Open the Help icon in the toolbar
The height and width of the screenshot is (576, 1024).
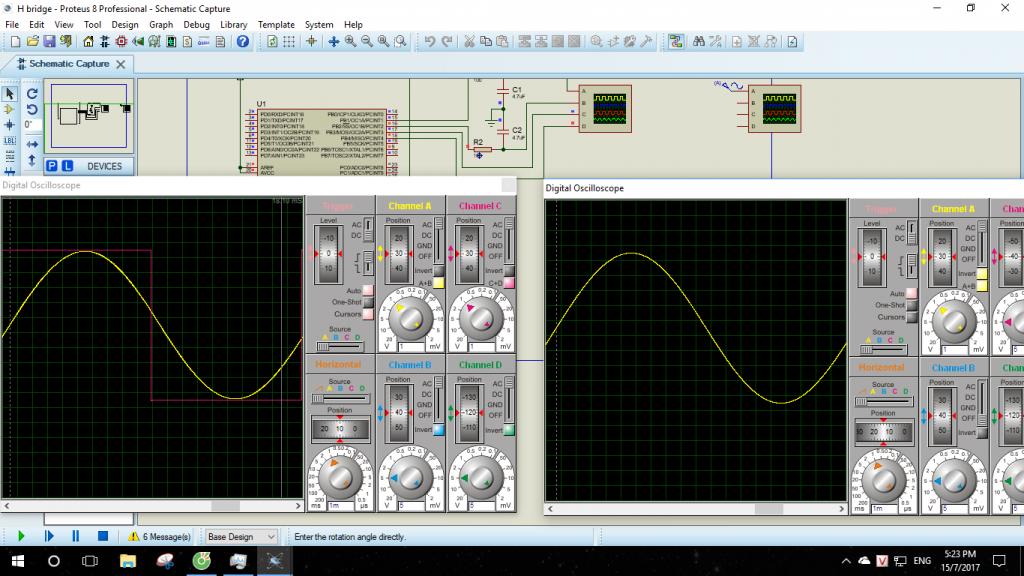243,42
